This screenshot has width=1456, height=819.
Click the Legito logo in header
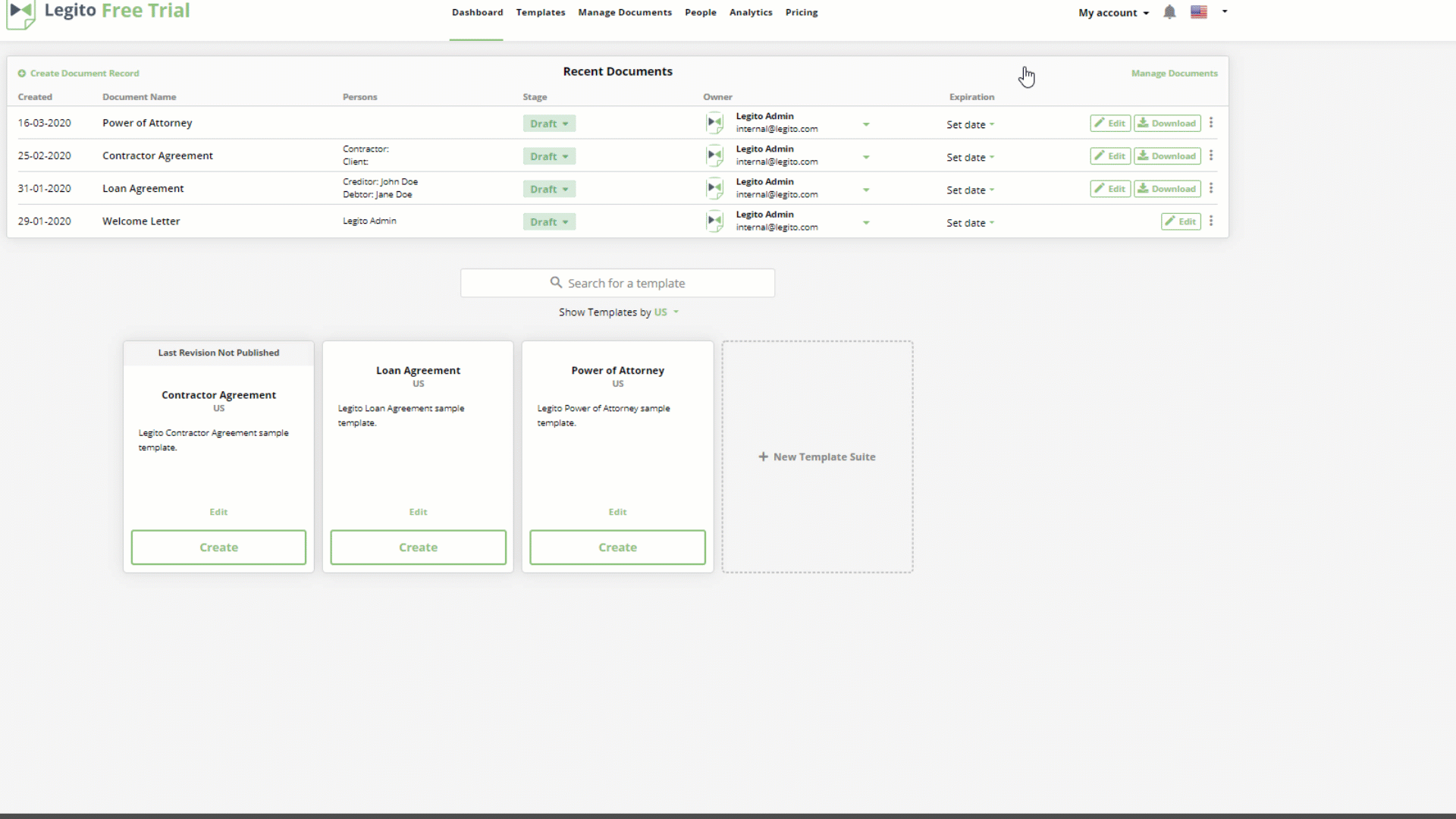pos(21,13)
